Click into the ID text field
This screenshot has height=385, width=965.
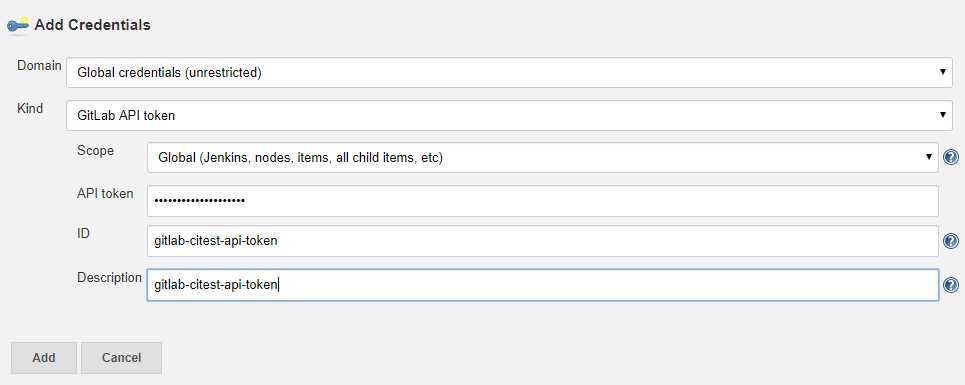tap(543, 241)
